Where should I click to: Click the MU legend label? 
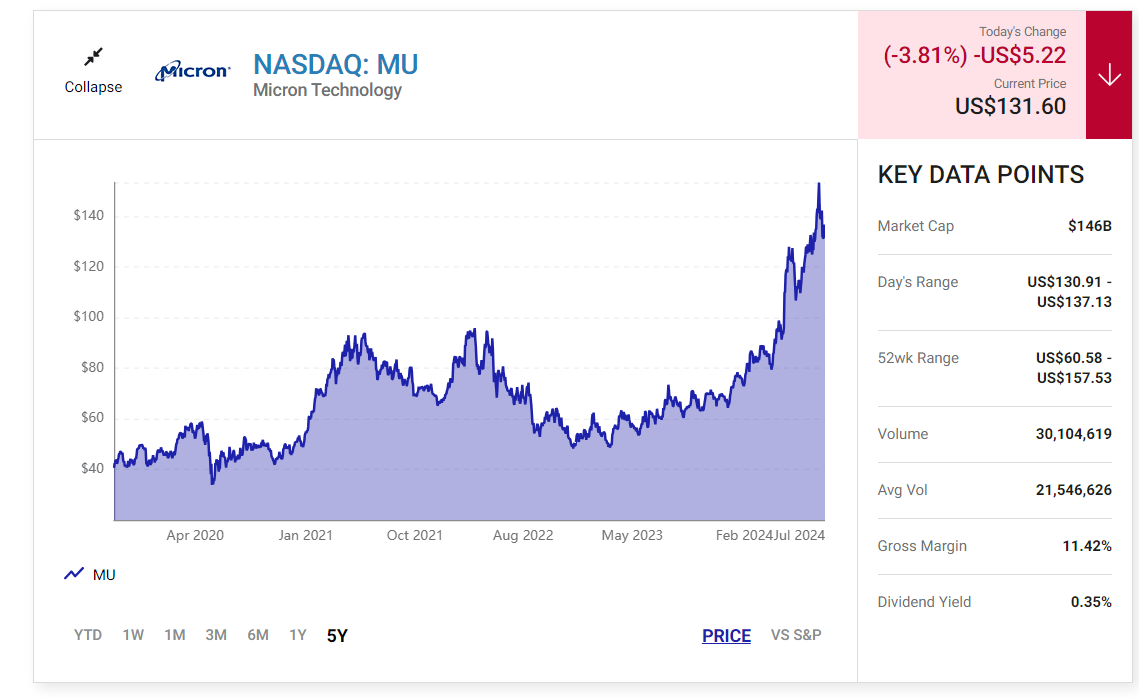tap(104, 575)
